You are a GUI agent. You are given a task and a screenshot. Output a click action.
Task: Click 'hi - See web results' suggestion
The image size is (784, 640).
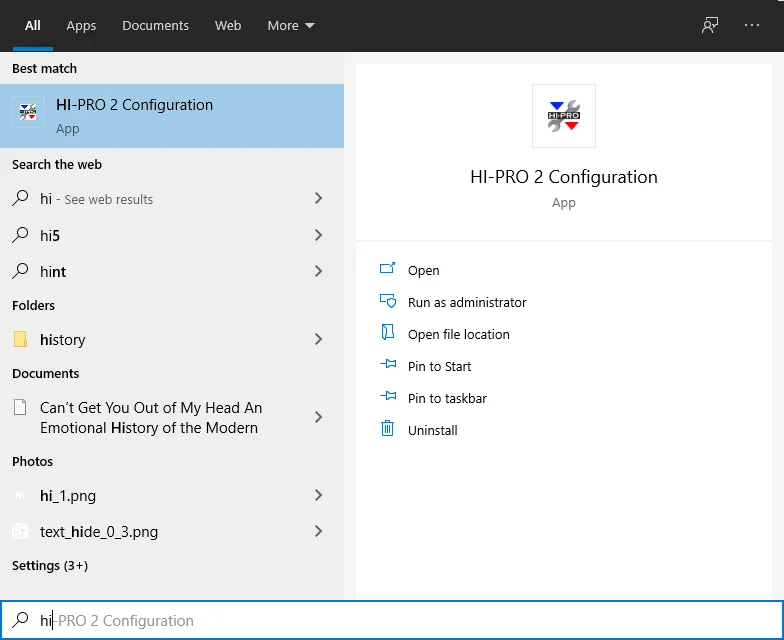pos(172,198)
